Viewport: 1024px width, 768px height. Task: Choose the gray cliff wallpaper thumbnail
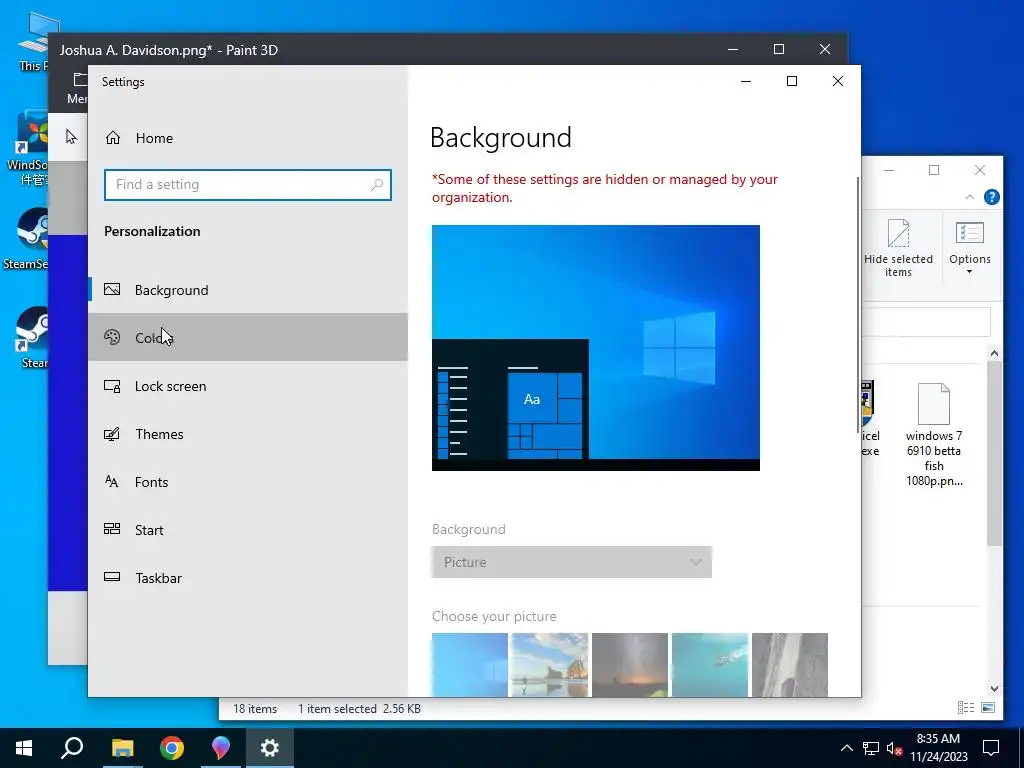pos(790,664)
